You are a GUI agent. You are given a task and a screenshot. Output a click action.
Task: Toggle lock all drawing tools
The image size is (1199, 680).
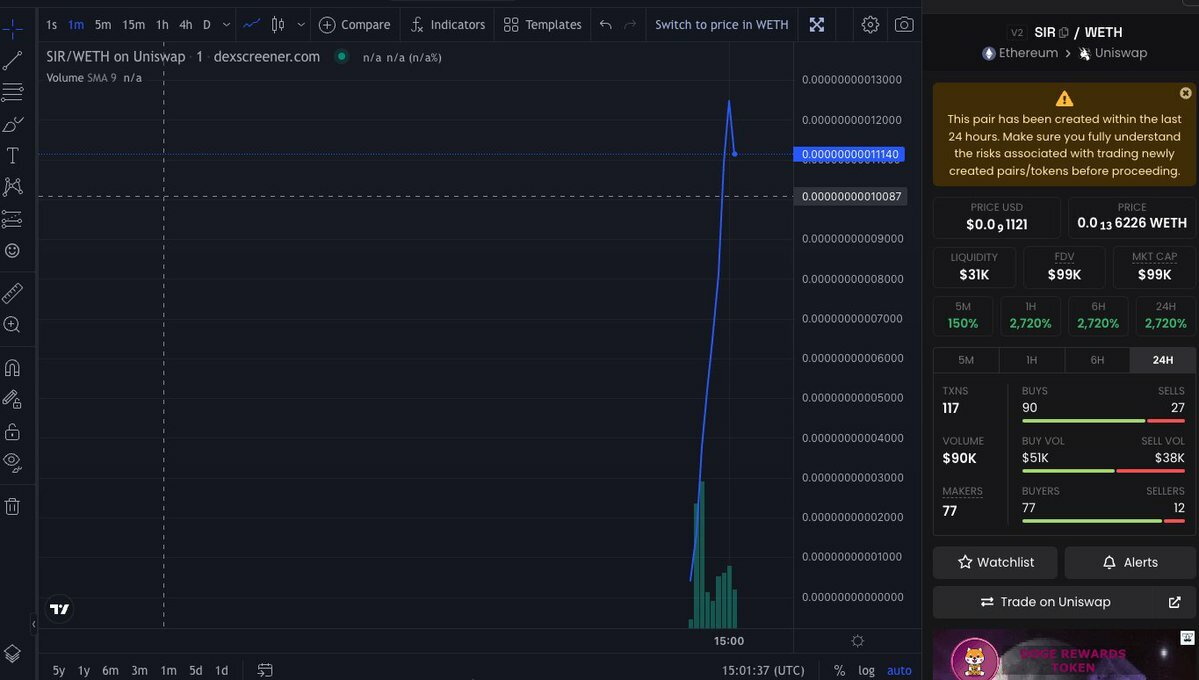12,431
